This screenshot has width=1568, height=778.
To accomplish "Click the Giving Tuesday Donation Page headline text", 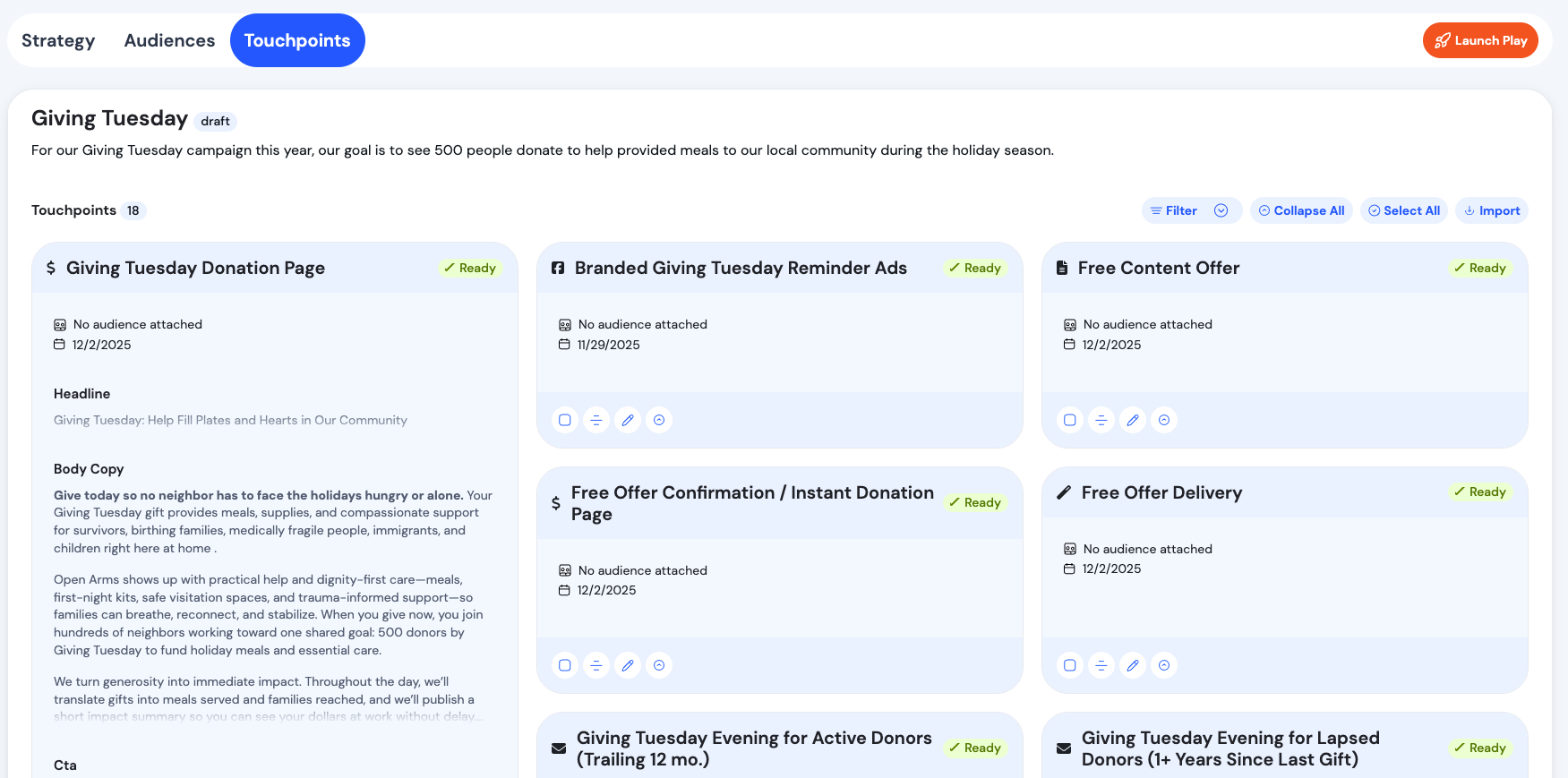I will [230, 420].
